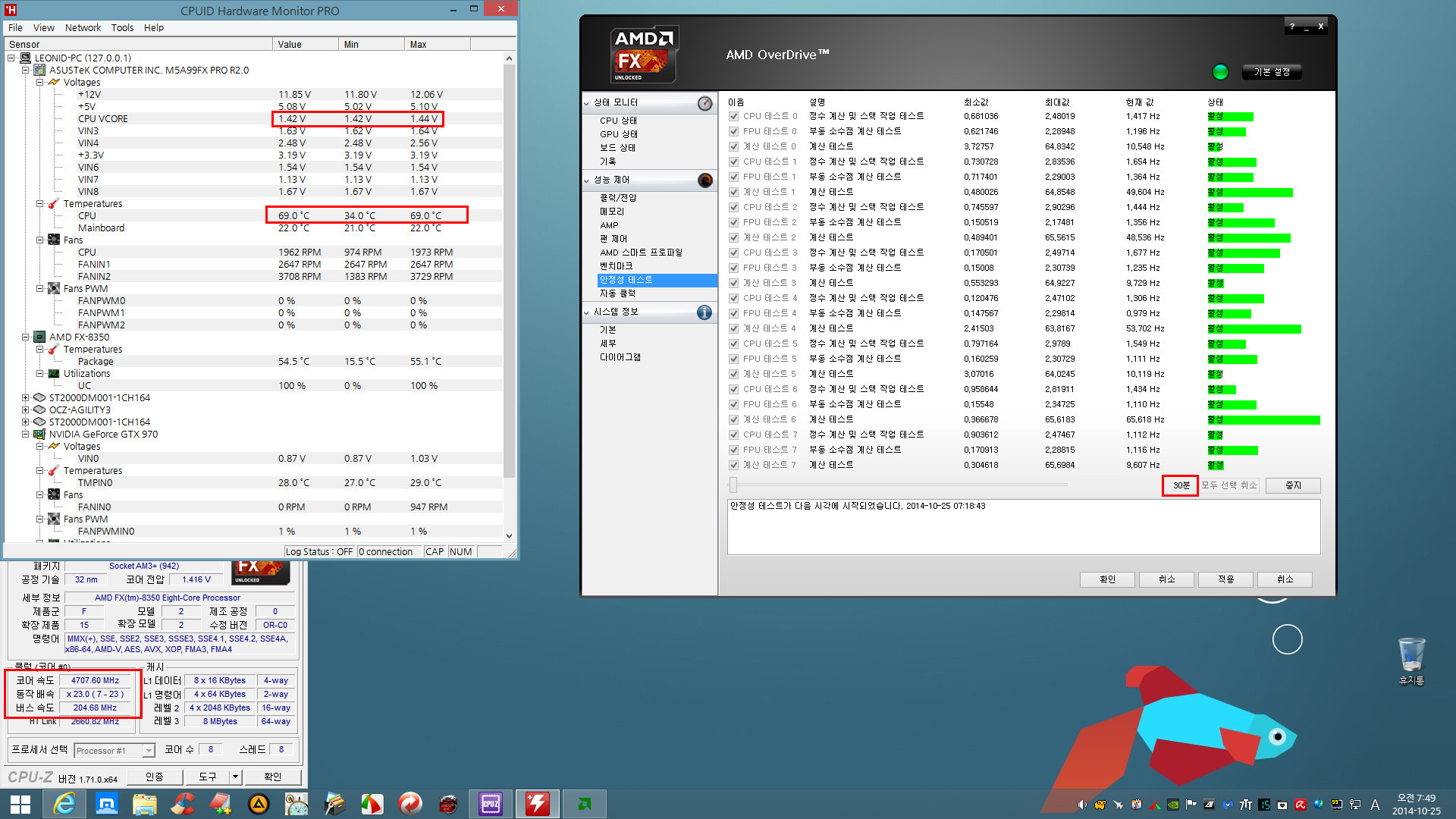Click the 기본 설정 button in OverDrive
Viewport: 1456px width, 819px height.
click(x=1272, y=72)
